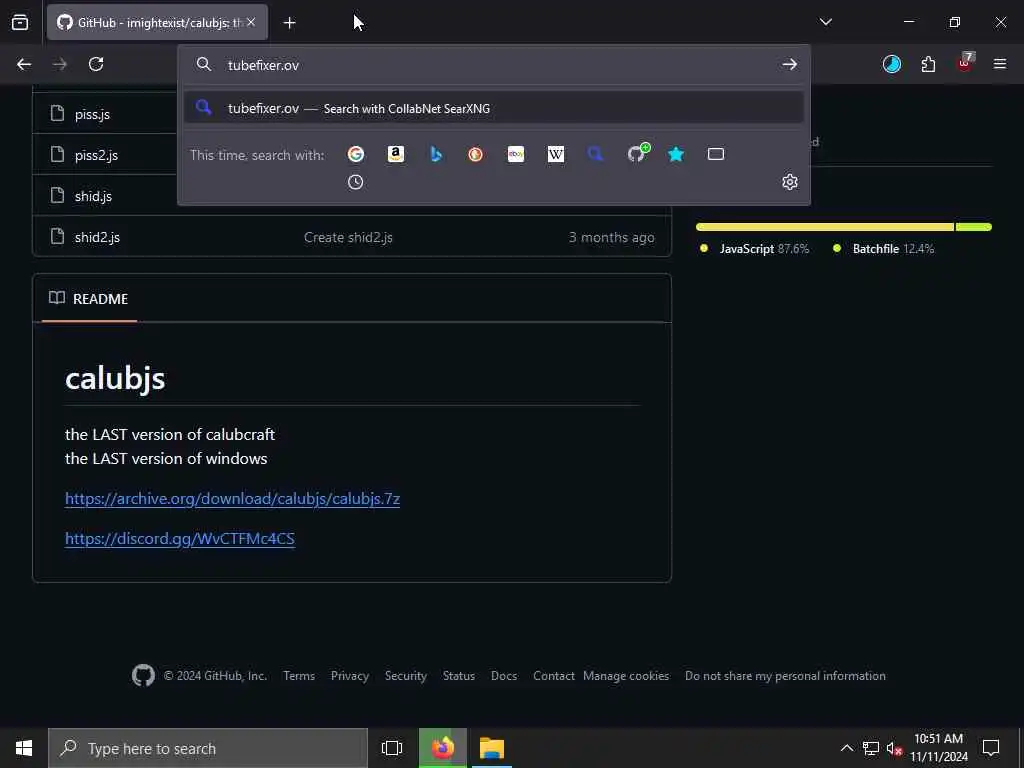Search with eBay engine icon
This screenshot has width=1024, height=768.
(516, 154)
